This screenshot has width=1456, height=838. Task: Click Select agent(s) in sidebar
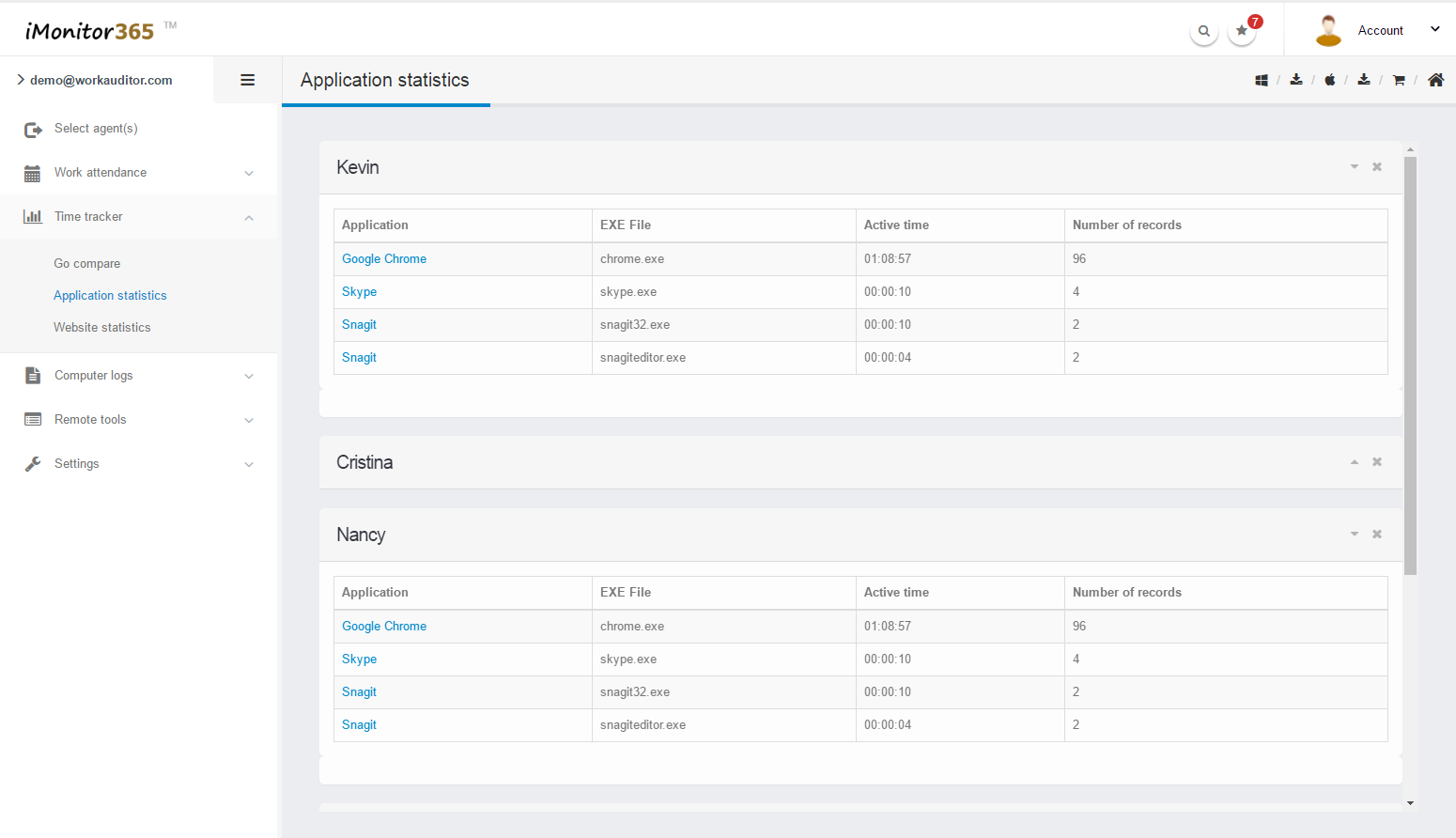click(x=96, y=129)
